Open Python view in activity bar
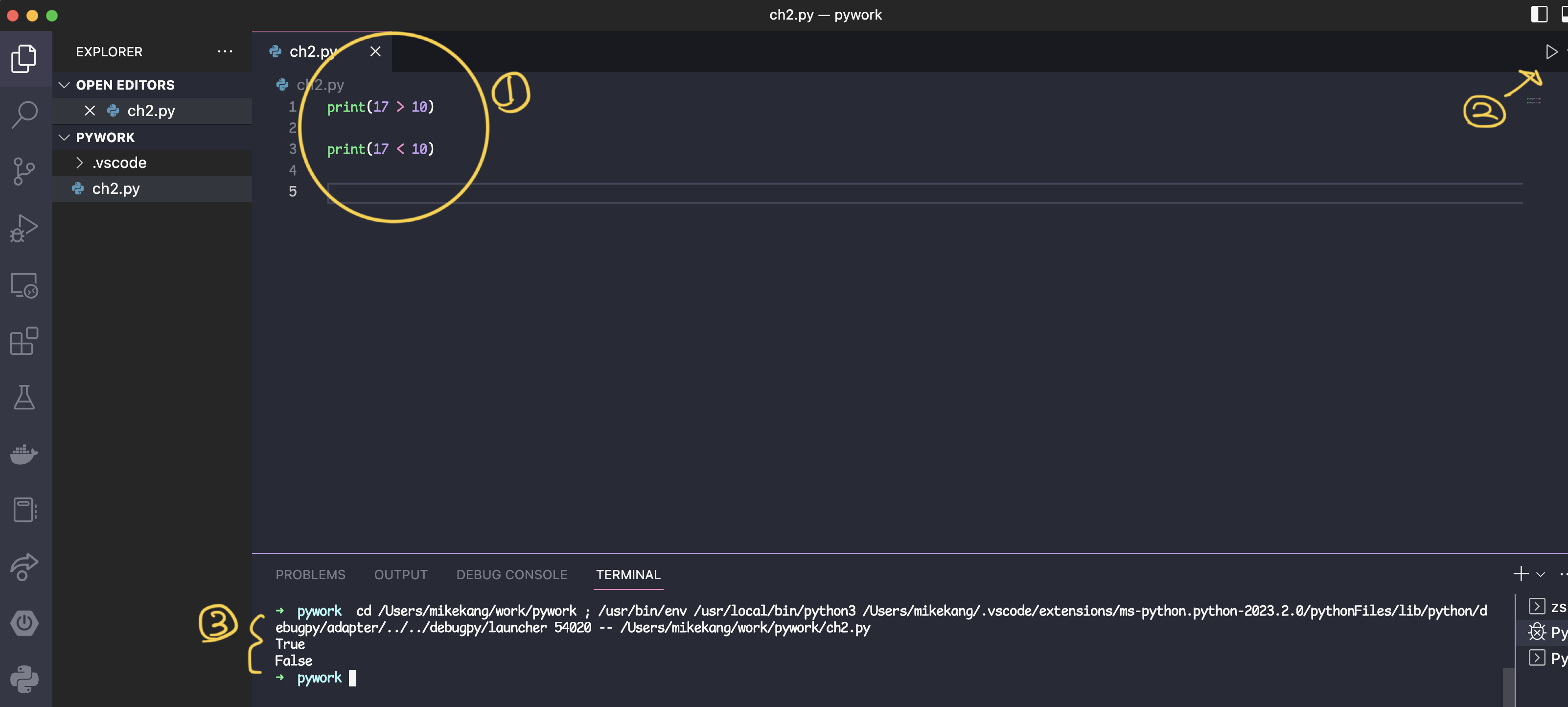 click(24, 679)
